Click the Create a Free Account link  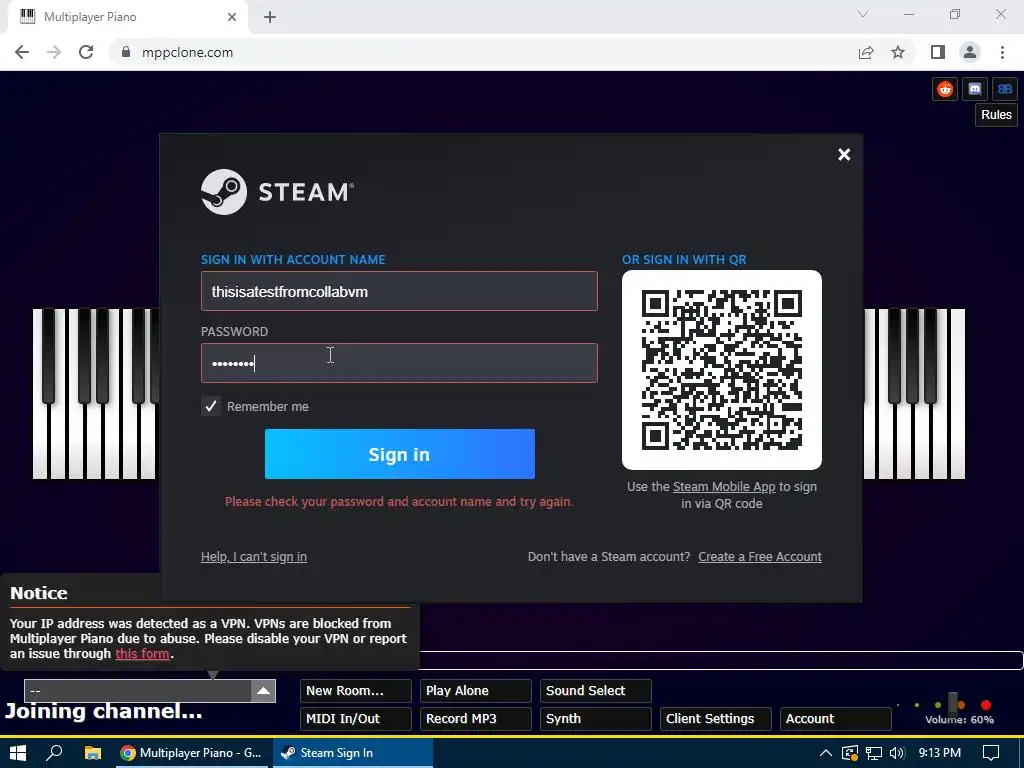pos(760,557)
